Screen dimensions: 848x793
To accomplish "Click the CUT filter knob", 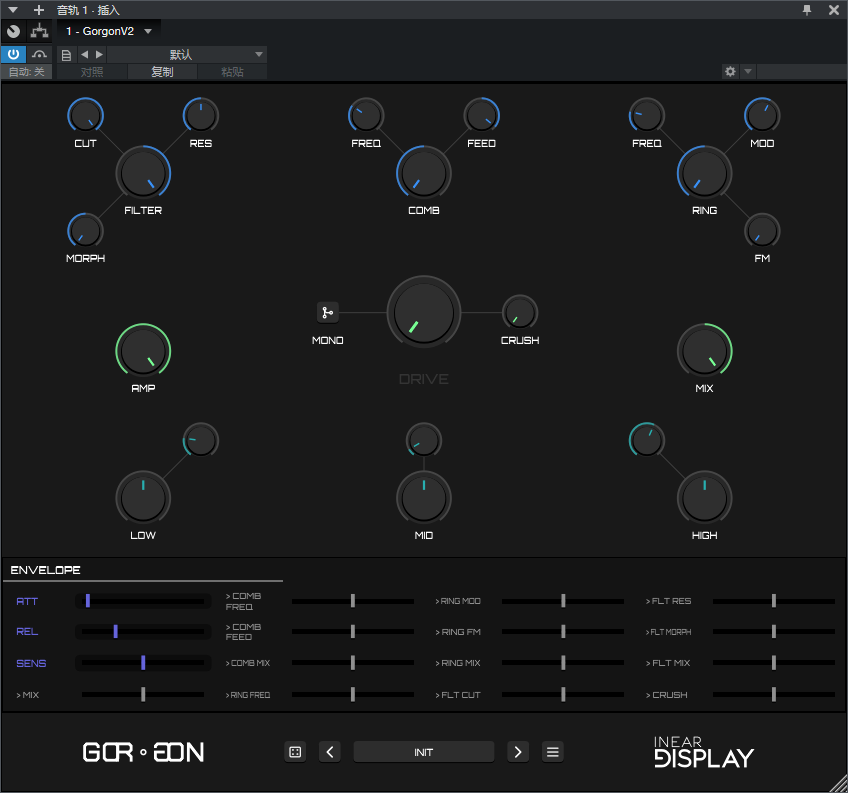I will point(85,115).
